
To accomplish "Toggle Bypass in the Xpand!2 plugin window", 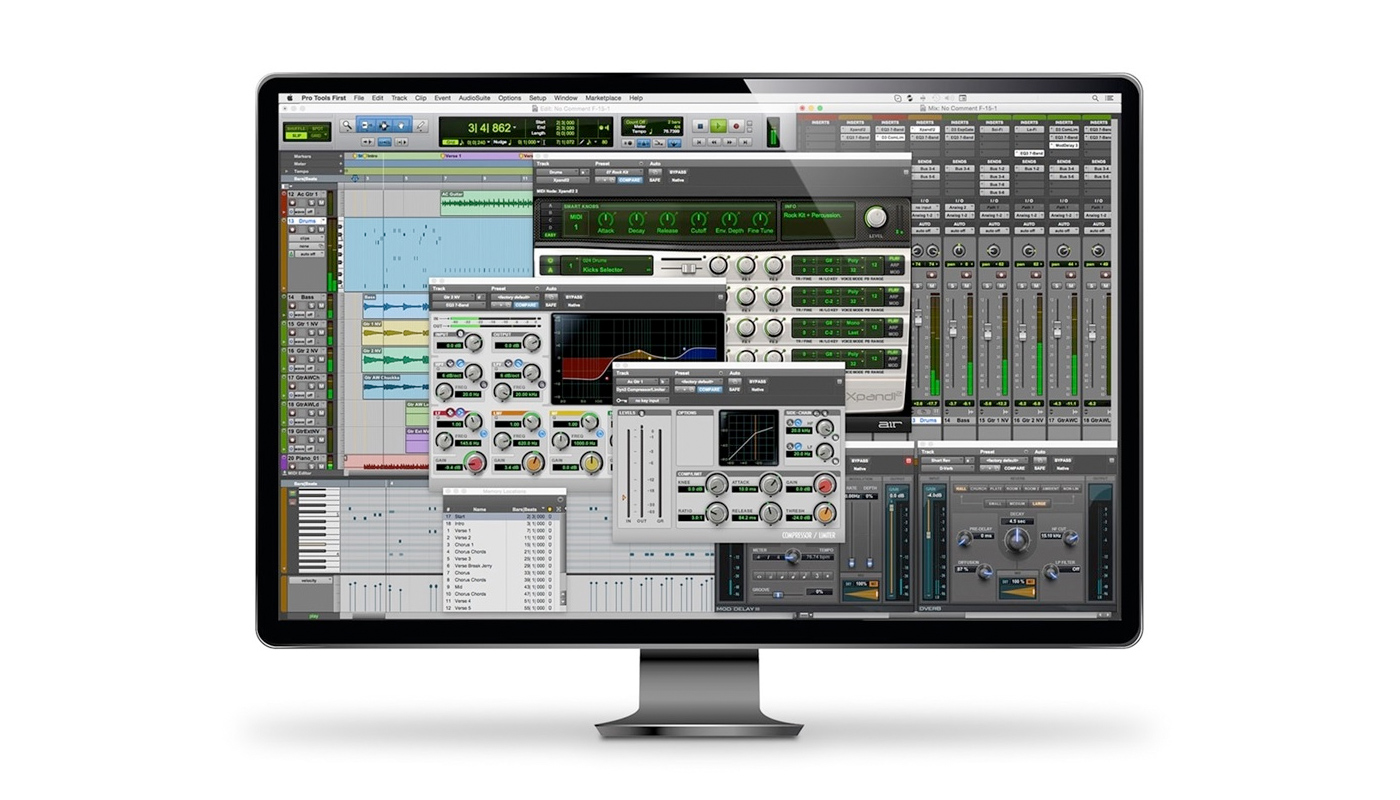I will (x=677, y=172).
